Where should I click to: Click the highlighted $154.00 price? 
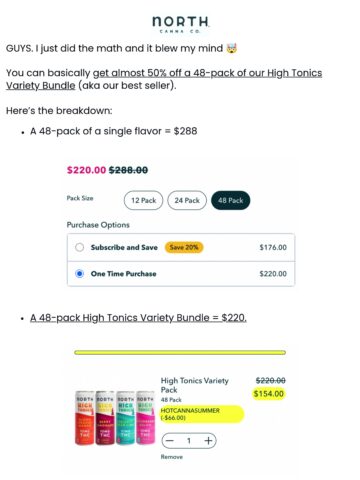pos(269,394)
